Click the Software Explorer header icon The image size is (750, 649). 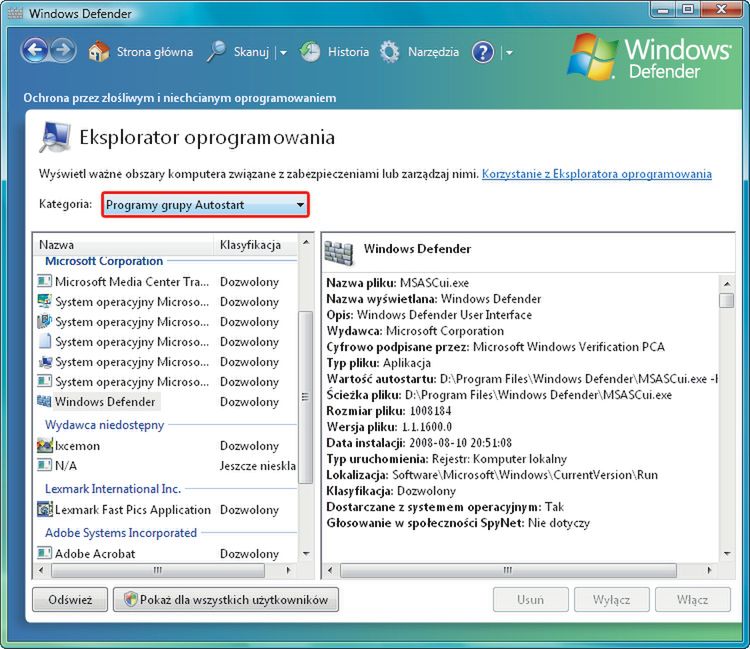(x=55, y=137)
